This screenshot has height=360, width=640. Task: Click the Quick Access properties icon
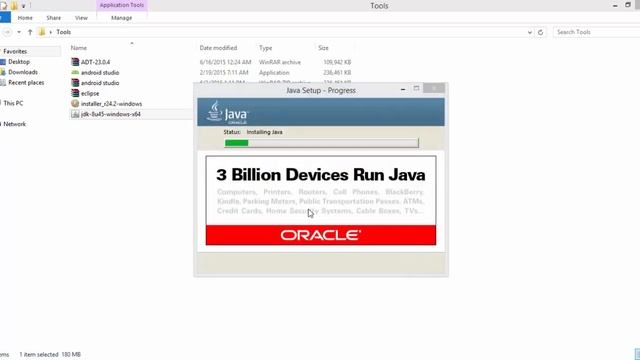pos(4,6)
